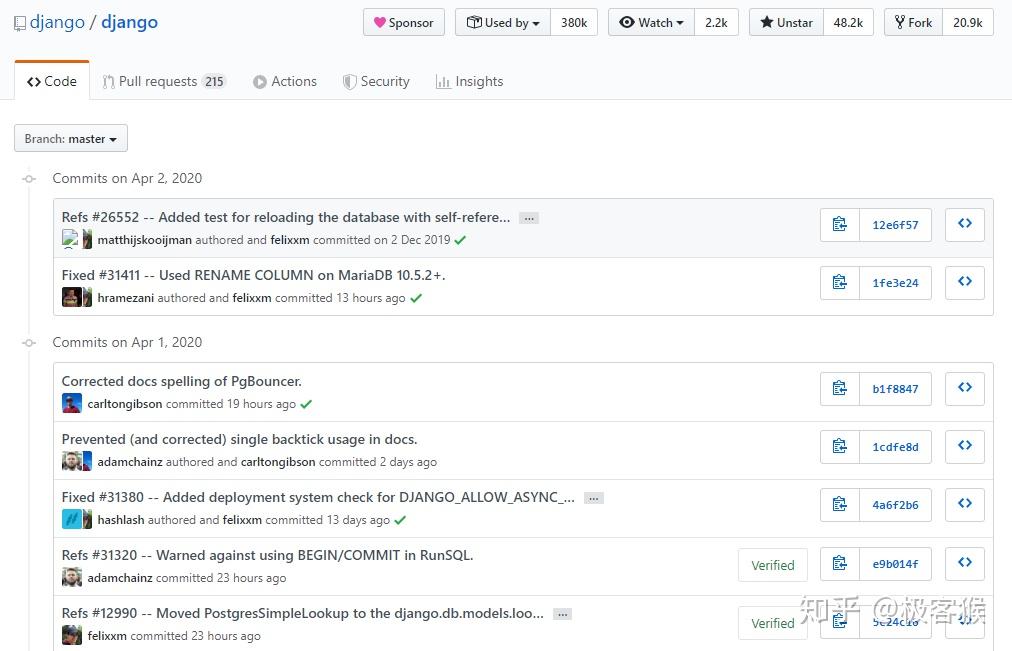This screenshot has width=1012, height=651.
Task: Click the Sponsor button
Action: (403, 22)
